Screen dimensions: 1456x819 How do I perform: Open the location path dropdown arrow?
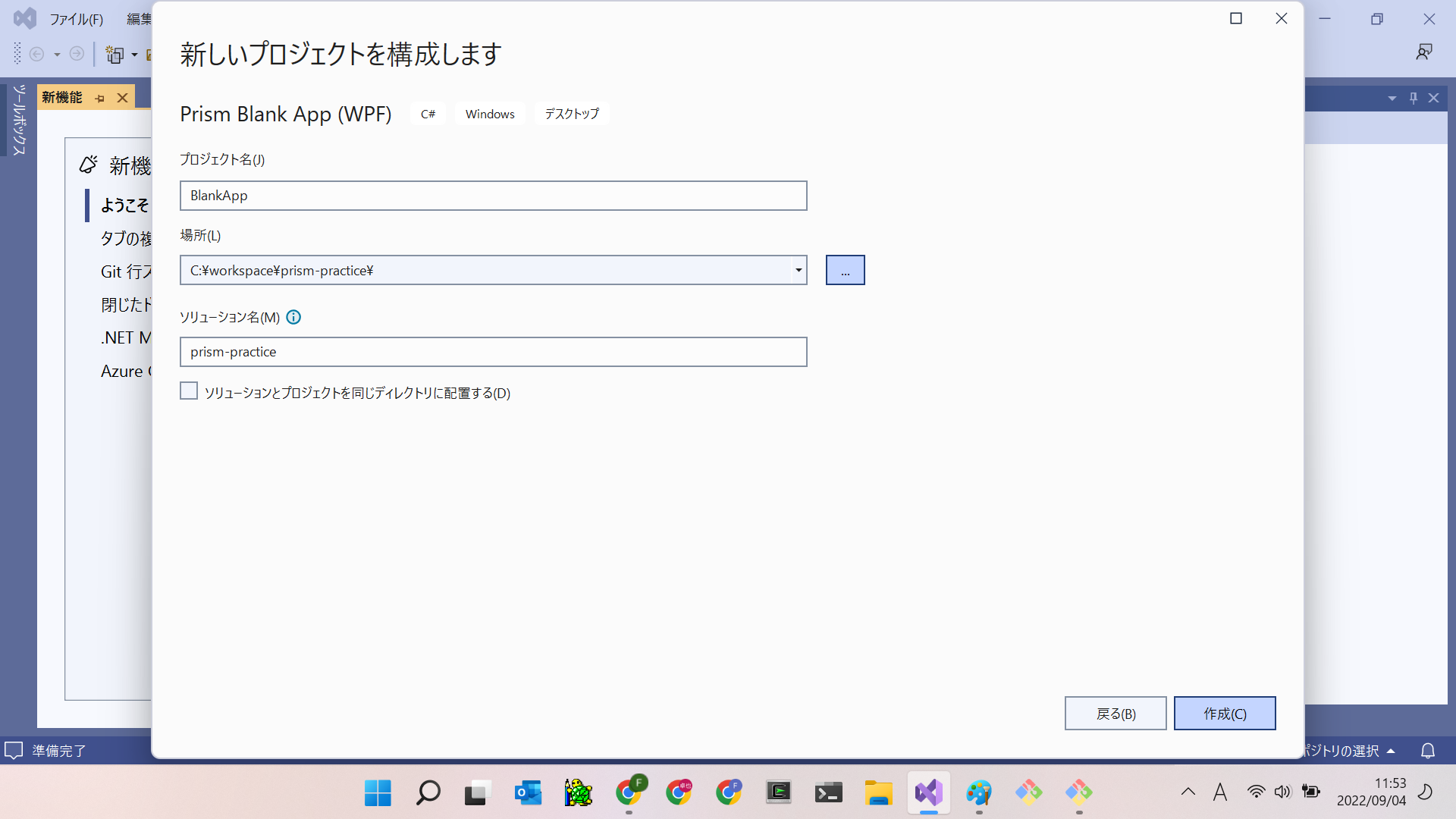tap(799, 270)
